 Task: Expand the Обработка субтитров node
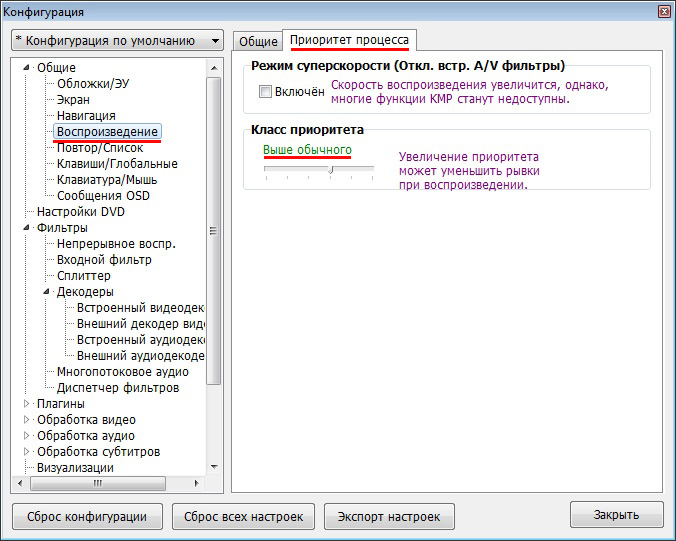(27, 451)
